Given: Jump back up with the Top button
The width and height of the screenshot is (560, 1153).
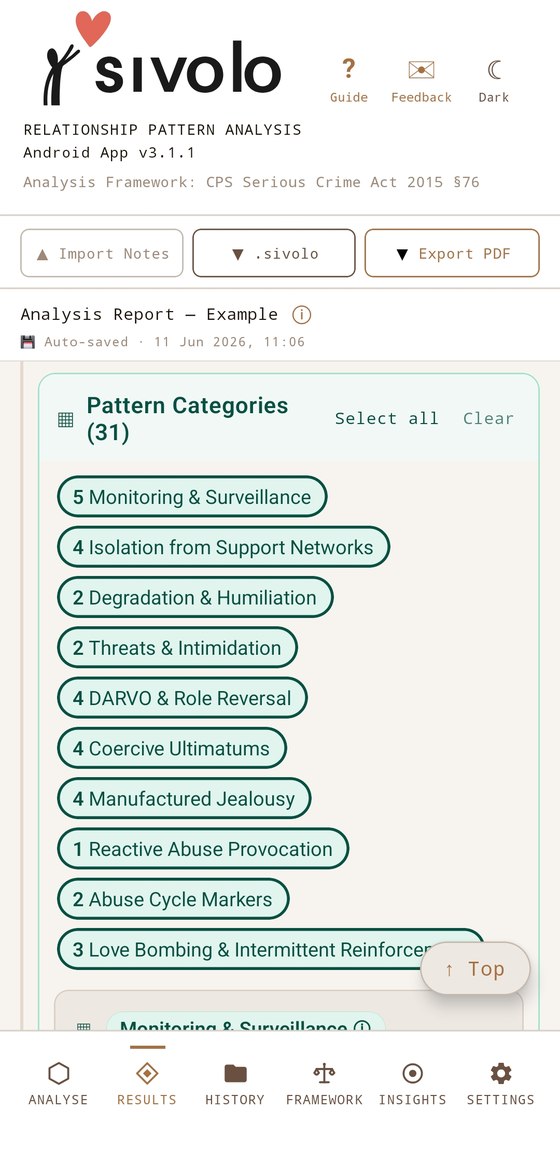Looking at the screenshot, I should coord(475,969).
